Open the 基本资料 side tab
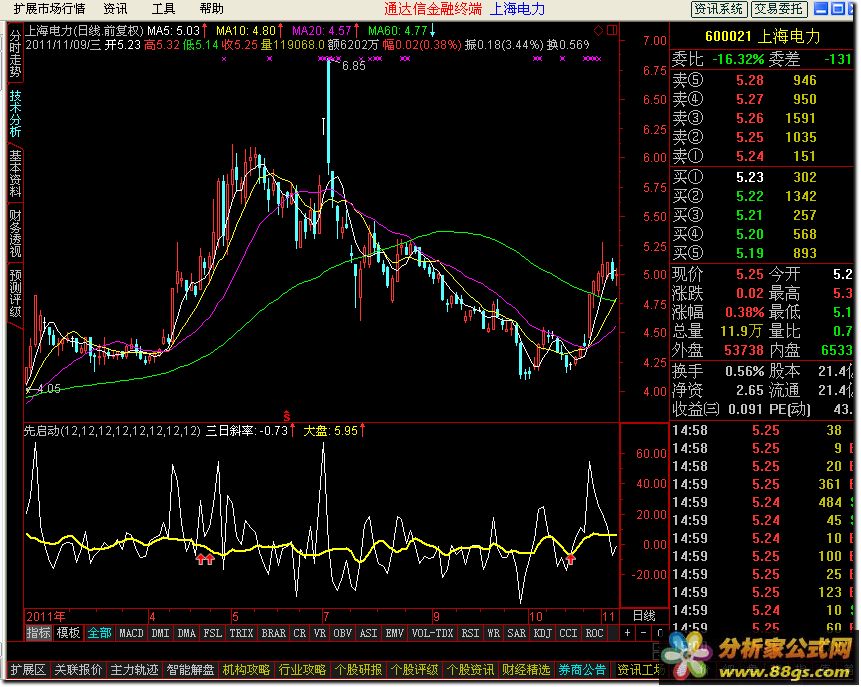This screenshot has width=861, height=687. click(x=15, y=174)
